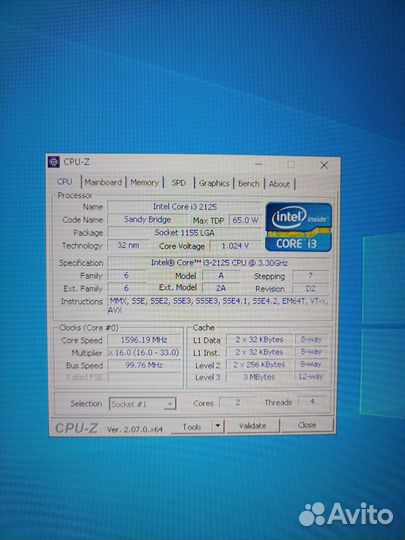
Task: Click the L1 Data value 2 x 32 KBytes
Action: [x=259, y=340]
